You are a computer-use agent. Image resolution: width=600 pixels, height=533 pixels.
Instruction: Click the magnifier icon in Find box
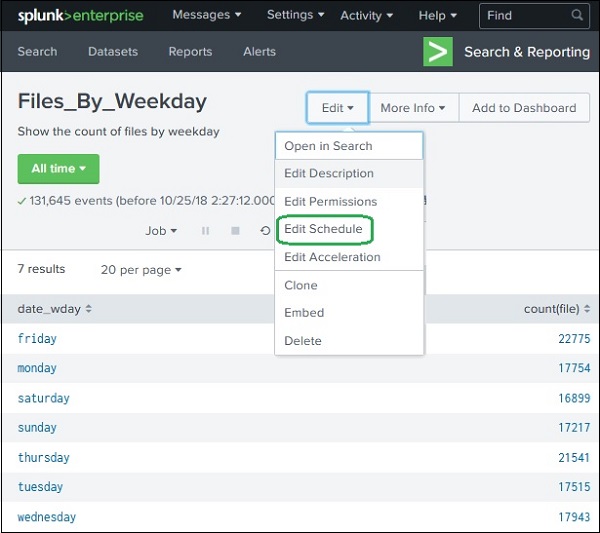click(x=577, y=15)
